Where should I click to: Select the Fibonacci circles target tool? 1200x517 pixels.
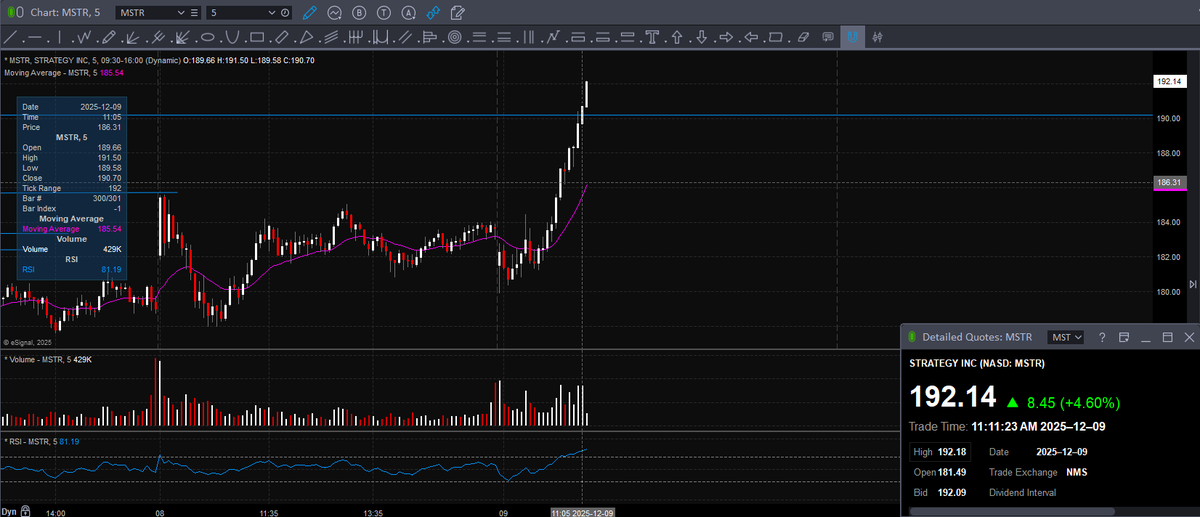coord(454,37)
